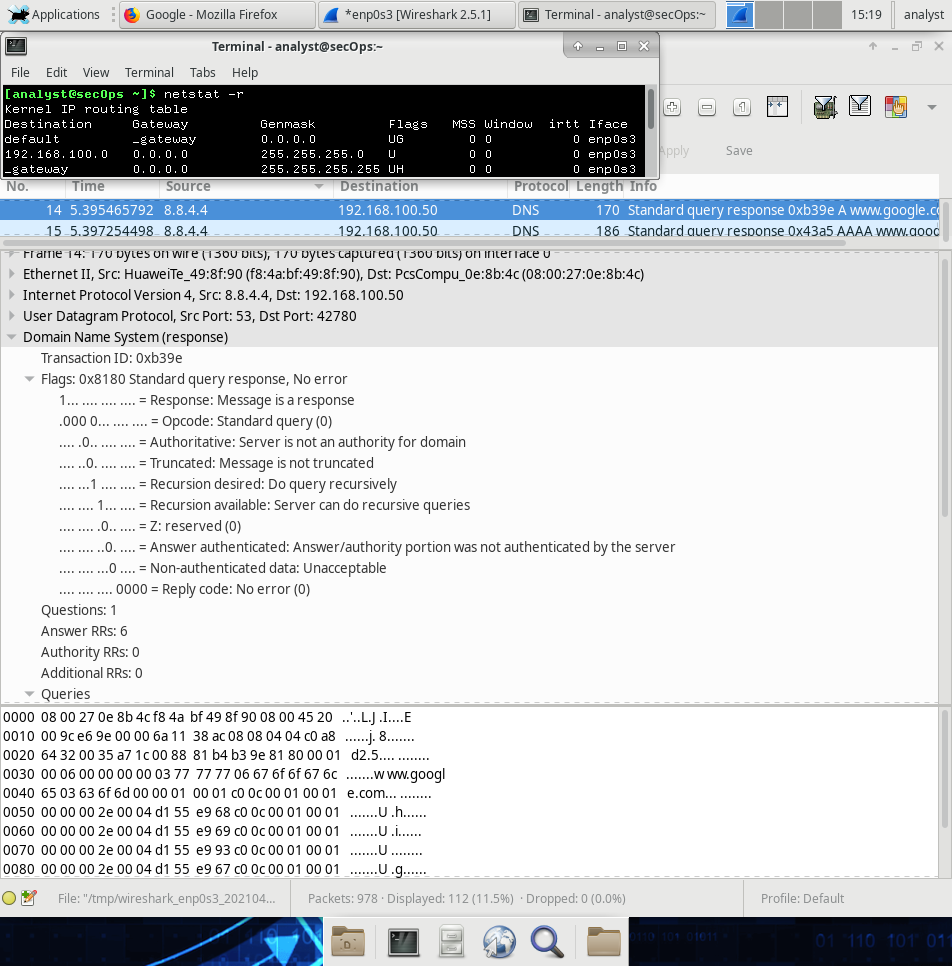
Task: Collapse the Queries subtree
Action: (29, 694)
